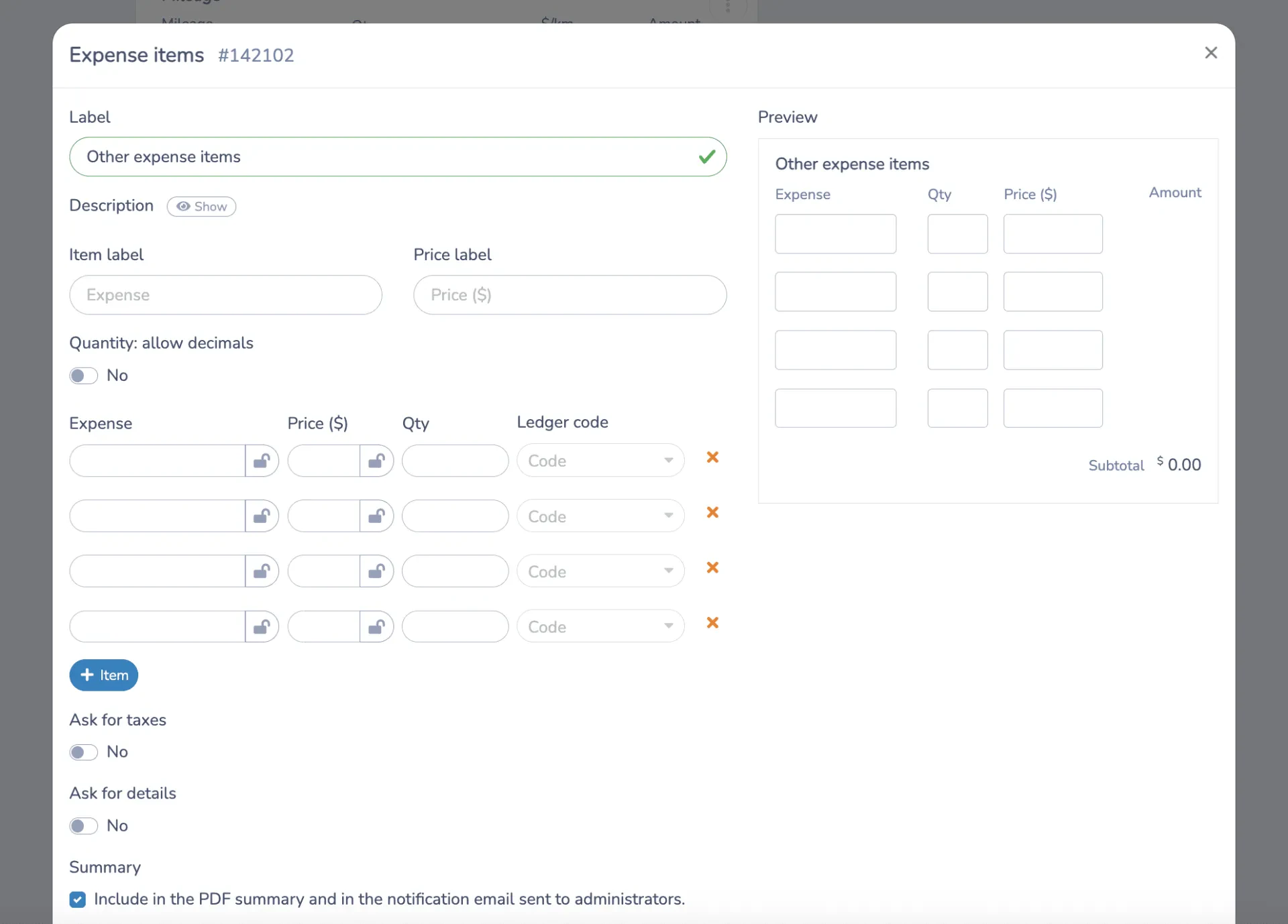This screenshot has width=1288, height=924.
Task: Delete the second expense item row
Action: tap(712, 512)
